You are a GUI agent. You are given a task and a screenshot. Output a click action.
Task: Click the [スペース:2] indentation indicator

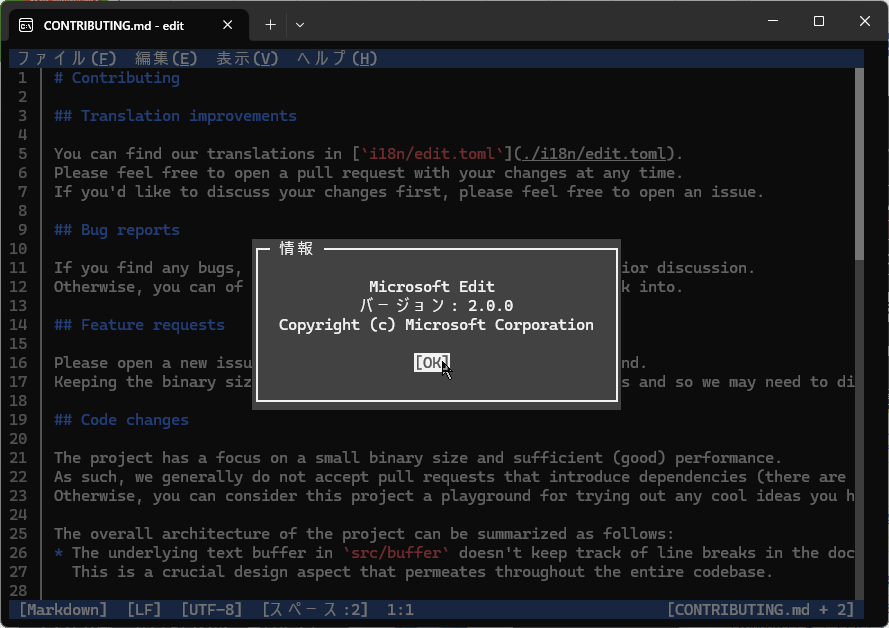(315, 610)
